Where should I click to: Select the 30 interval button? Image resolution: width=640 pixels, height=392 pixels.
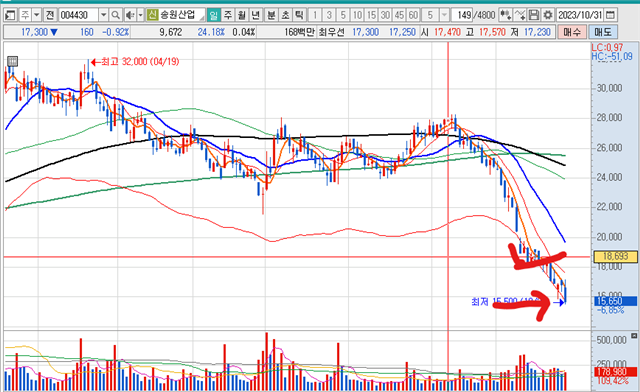[x=385, y=16]
